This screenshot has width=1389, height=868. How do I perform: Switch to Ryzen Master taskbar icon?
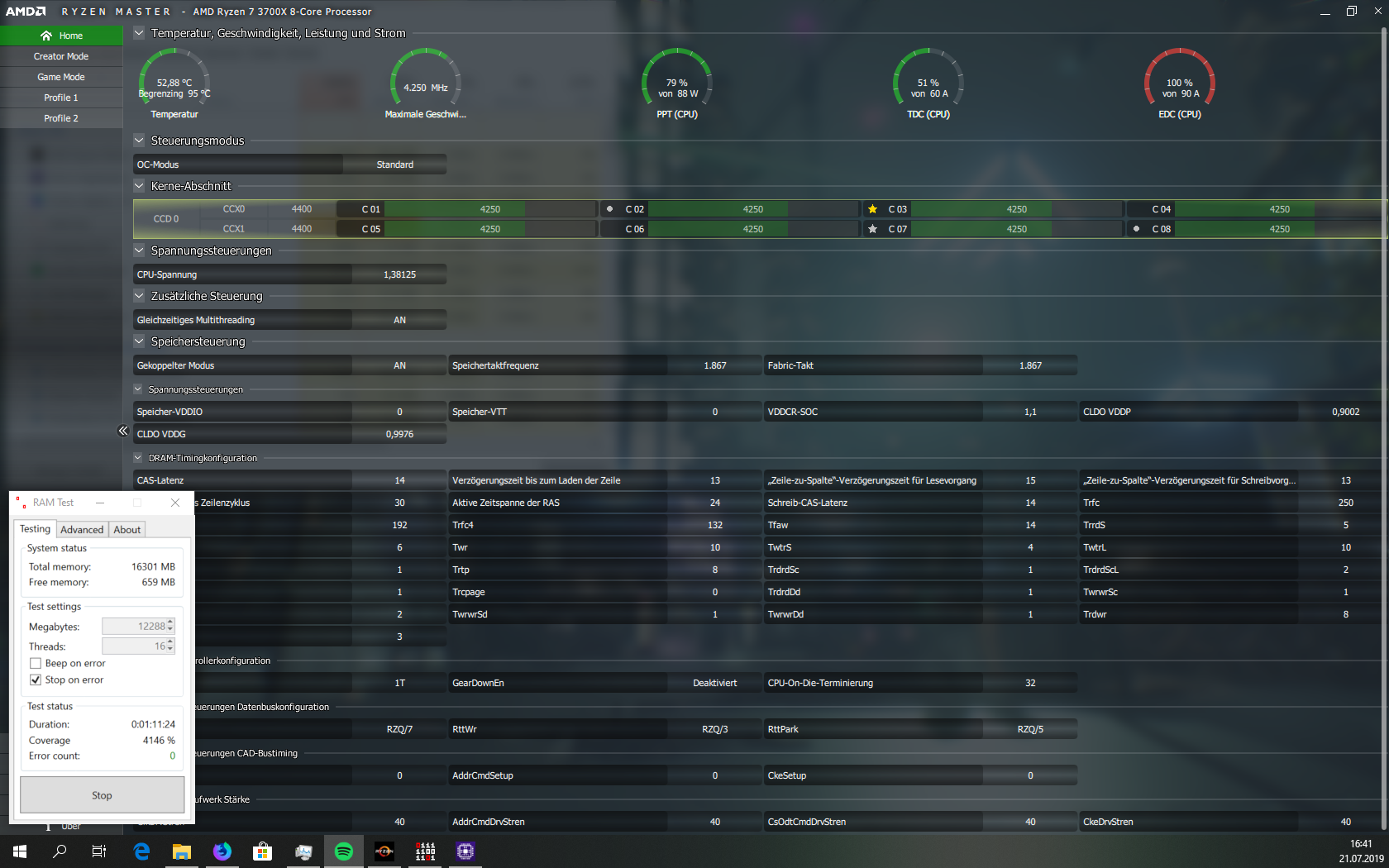point(384,851)
